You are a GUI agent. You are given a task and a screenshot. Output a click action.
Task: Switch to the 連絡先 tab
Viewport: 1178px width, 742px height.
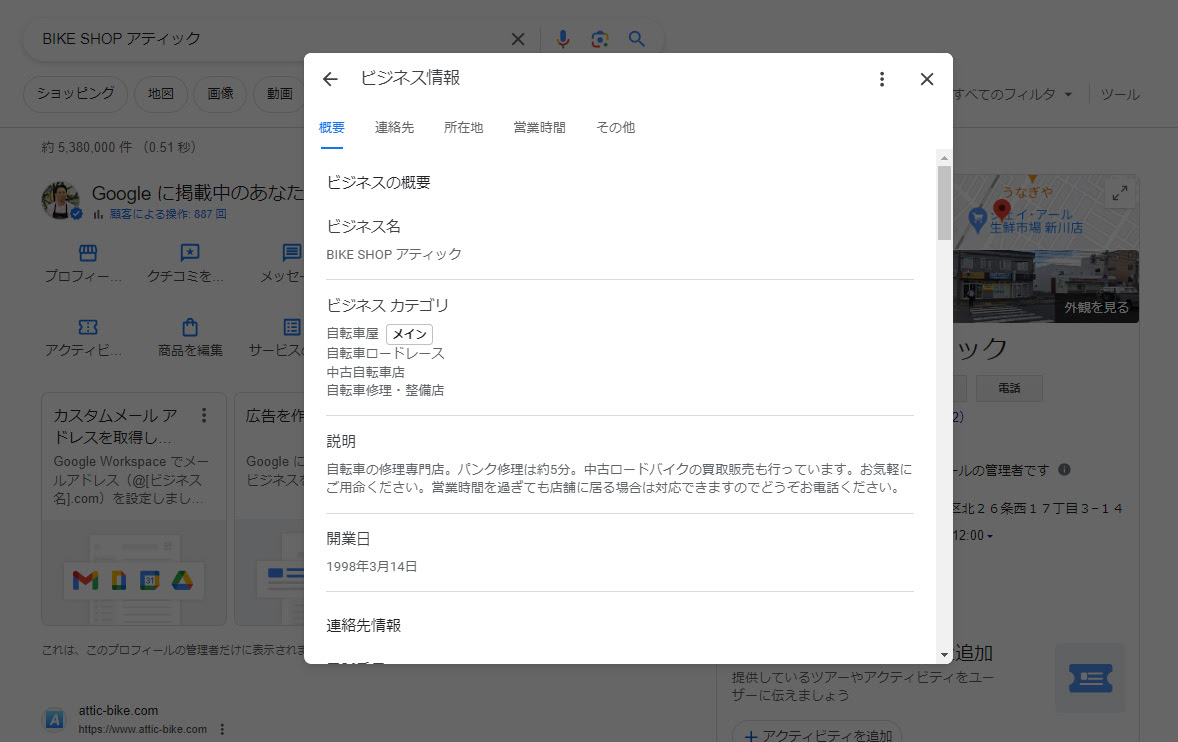pos(394,127)
